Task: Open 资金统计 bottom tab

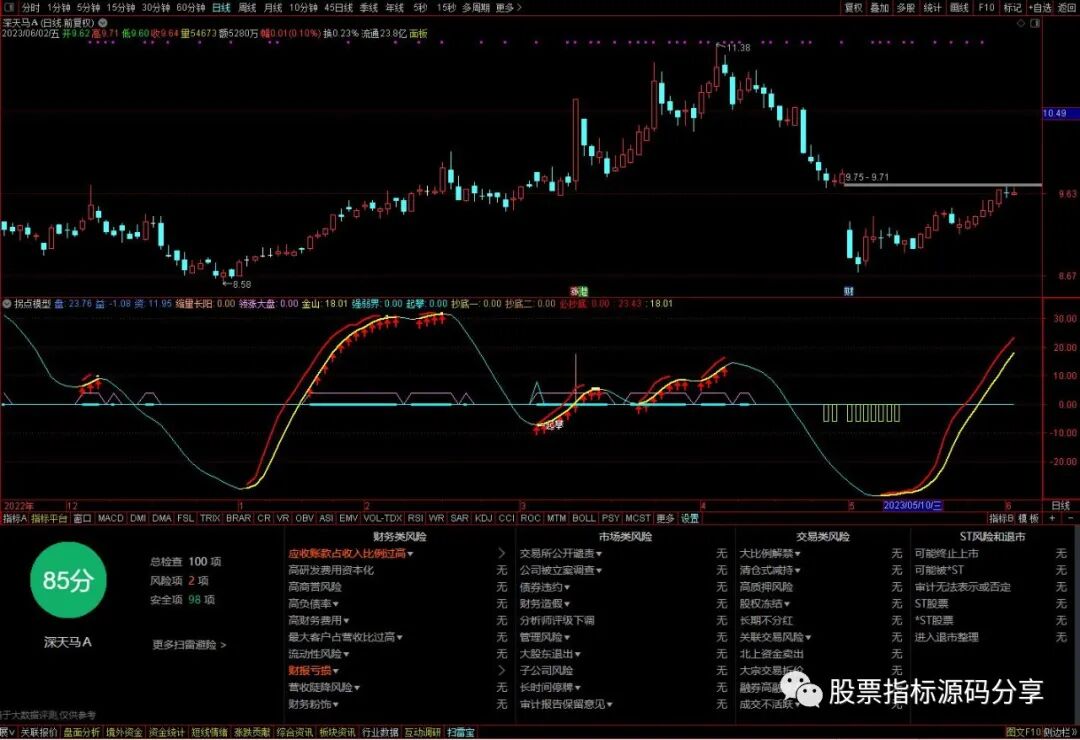Action: click(167, 732)
